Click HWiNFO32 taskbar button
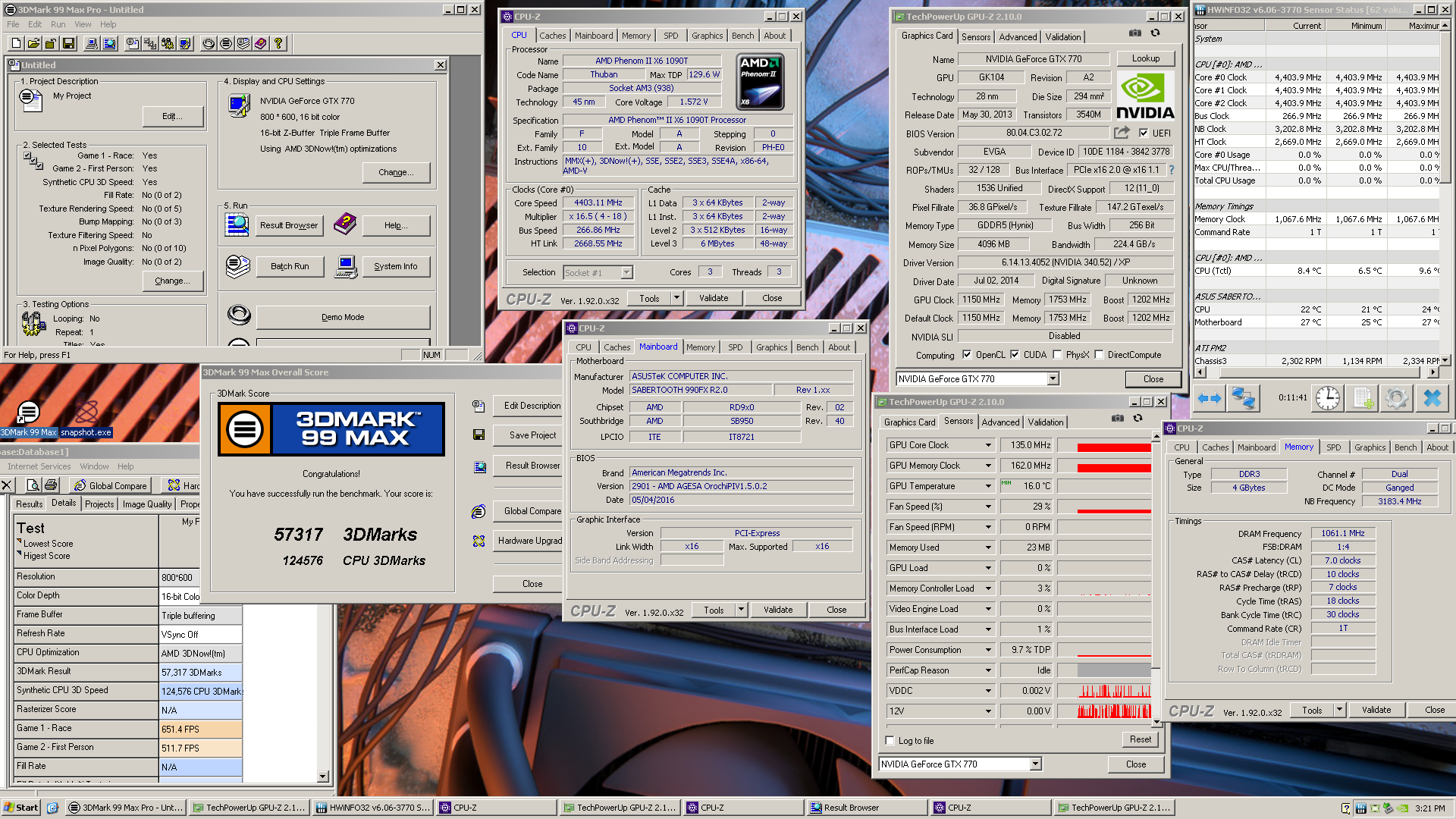The image size is (1456, 819). click(372, 808)
